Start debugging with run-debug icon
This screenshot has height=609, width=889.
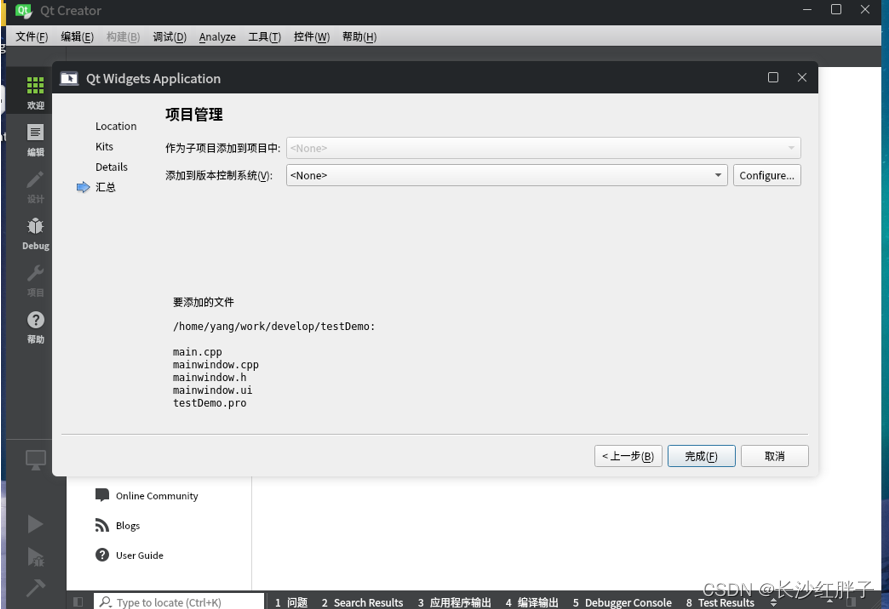[35, 557]
